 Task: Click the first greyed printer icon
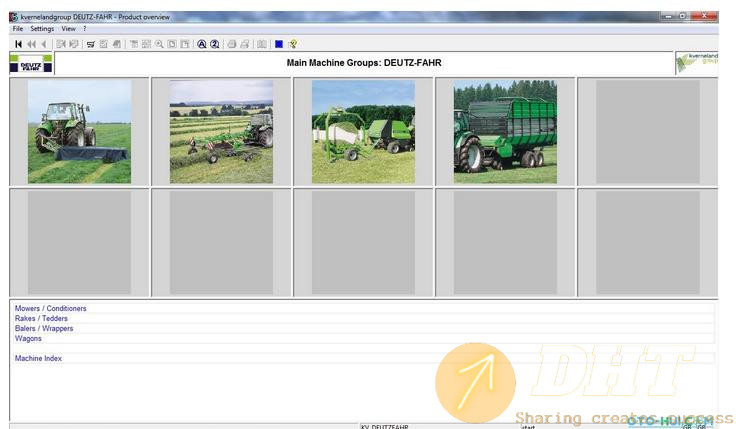(x=232, y=44)
